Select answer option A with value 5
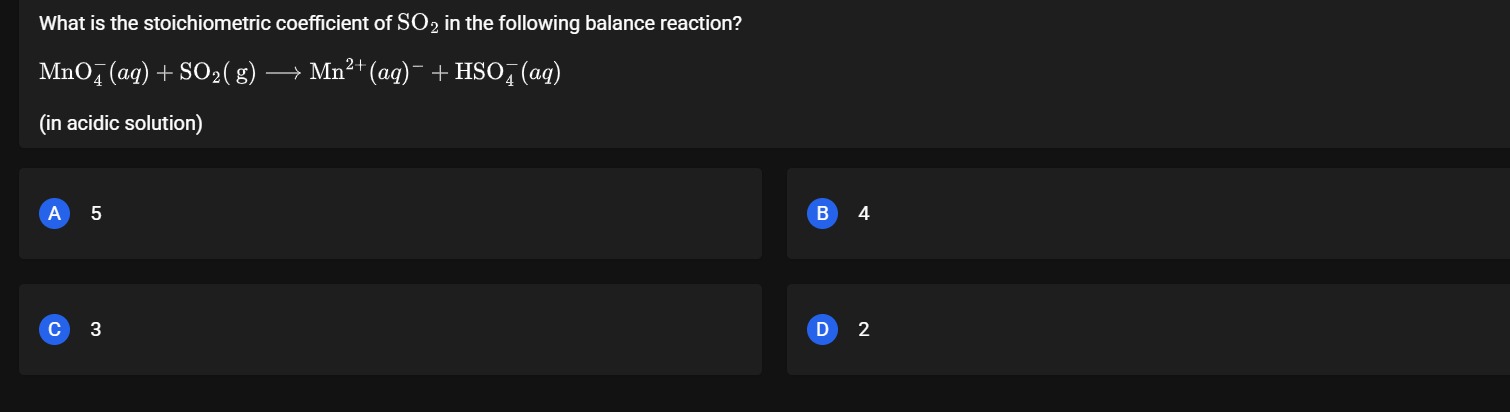This screenshot has width=1510, height=412. click(390, 213)
